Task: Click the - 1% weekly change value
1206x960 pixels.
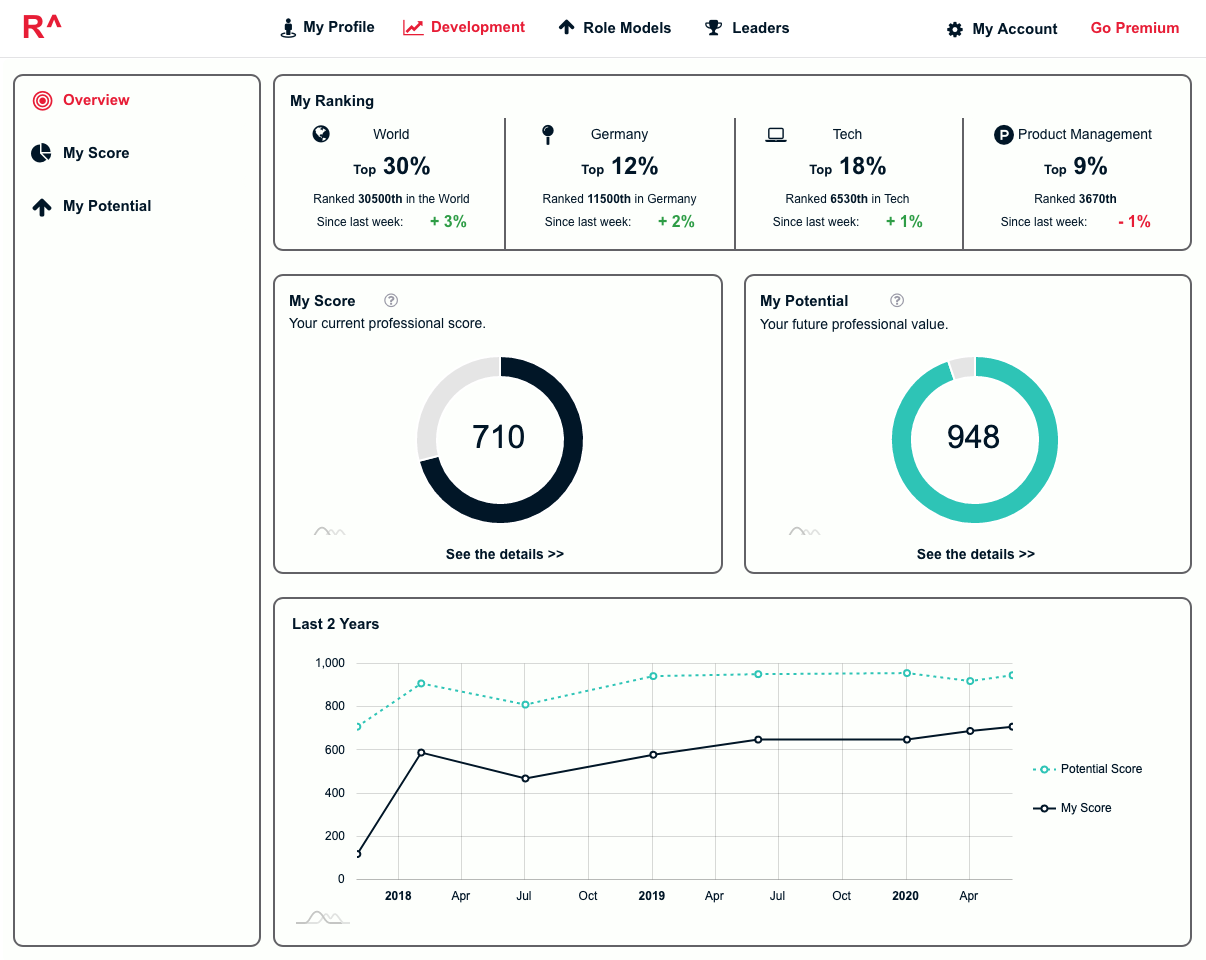Action: (x=1134, y=222)
